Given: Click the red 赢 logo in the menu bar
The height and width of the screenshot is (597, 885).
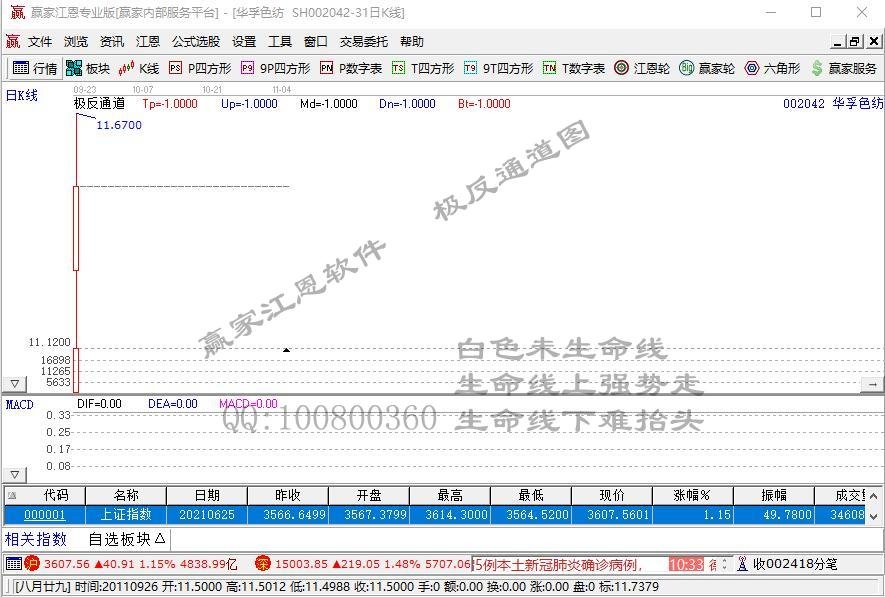Looking at the screenshot, I should [x=13, y=41].
